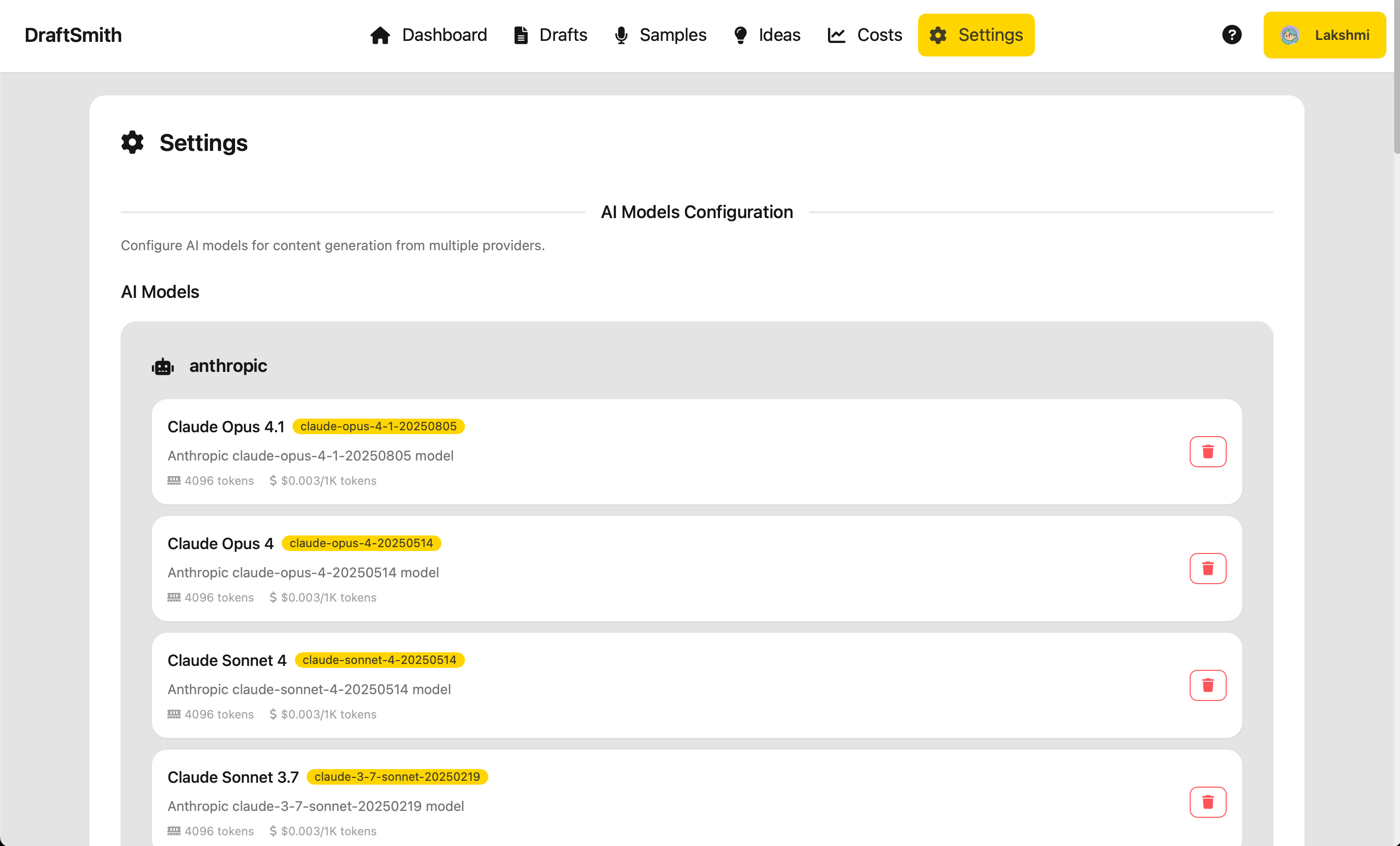
Task: Click the DraftSmith logo link
Action: (x=73, y=35)
